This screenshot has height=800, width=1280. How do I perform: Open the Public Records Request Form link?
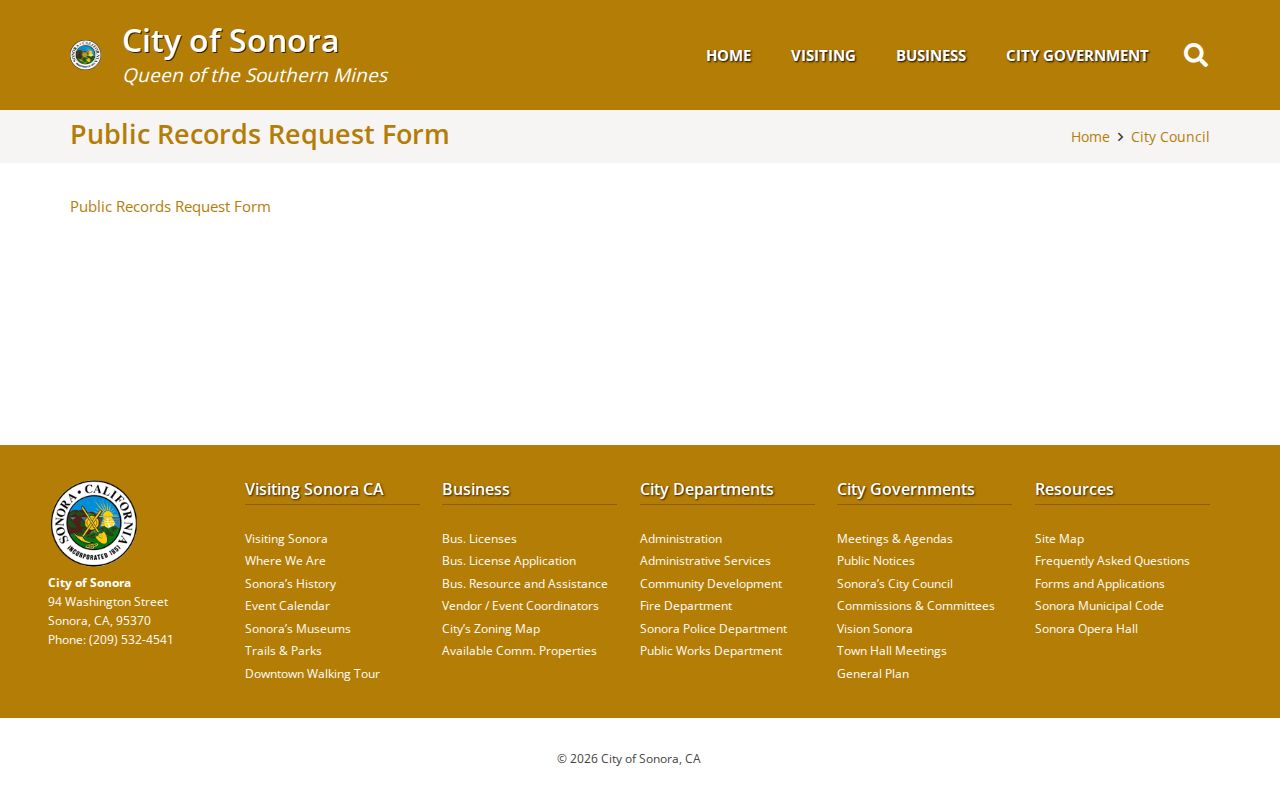click(170, 207)
